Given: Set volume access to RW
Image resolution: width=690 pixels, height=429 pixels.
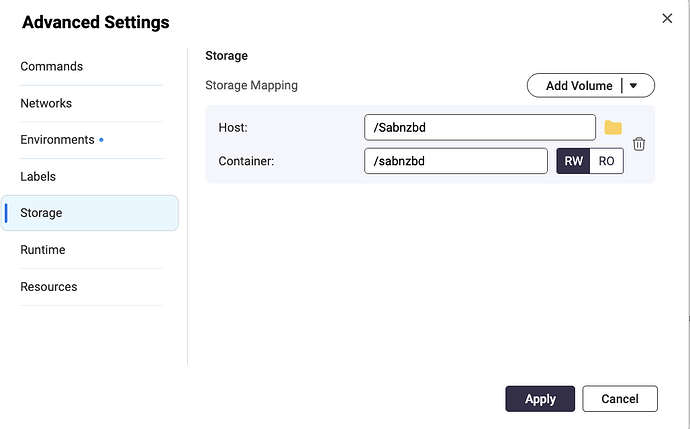Looking at the screenshot, I should (x=573, y=161).
